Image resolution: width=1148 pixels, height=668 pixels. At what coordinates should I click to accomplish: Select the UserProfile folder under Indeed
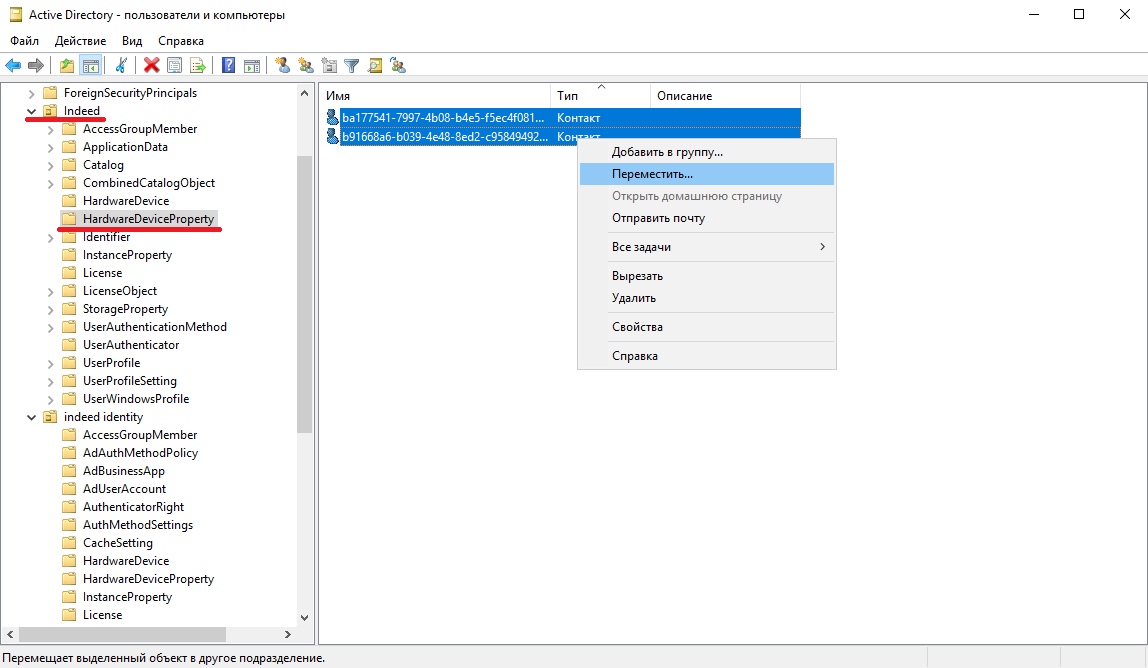[x=111, y=363]
